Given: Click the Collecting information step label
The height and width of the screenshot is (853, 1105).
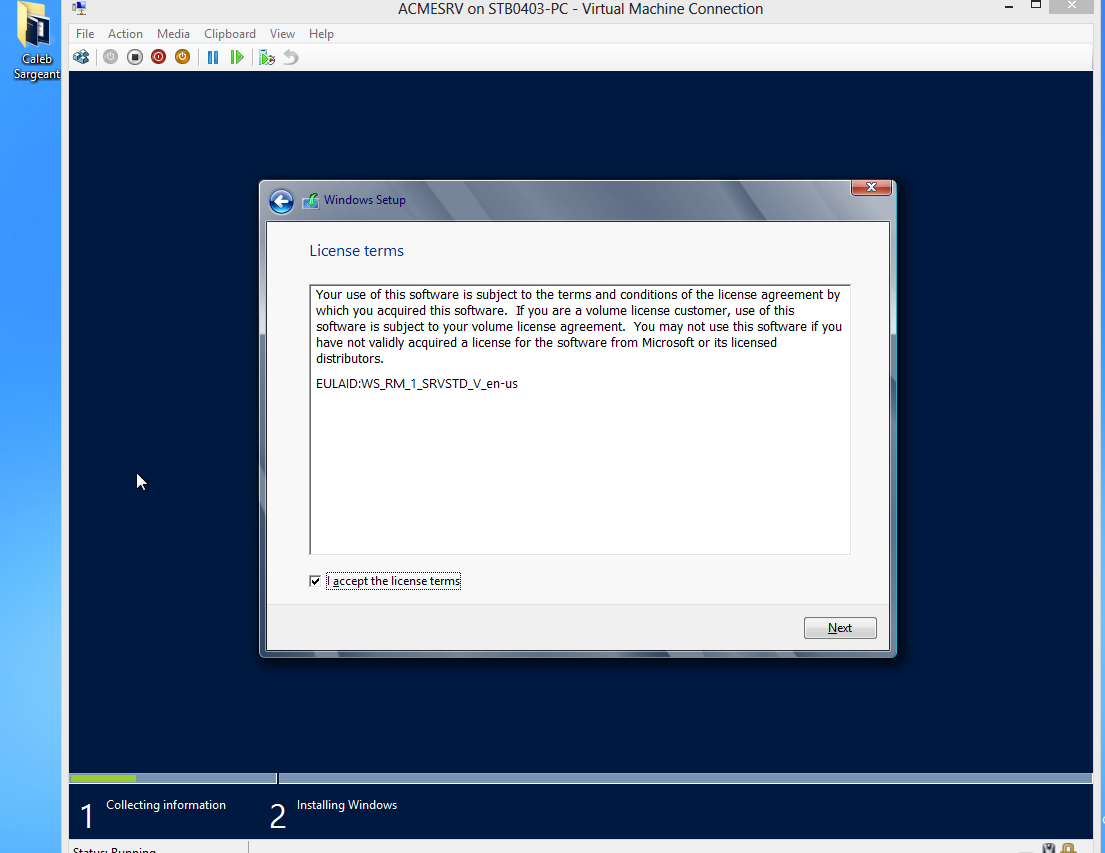Looking at the screenshot, I should [166, 805].
